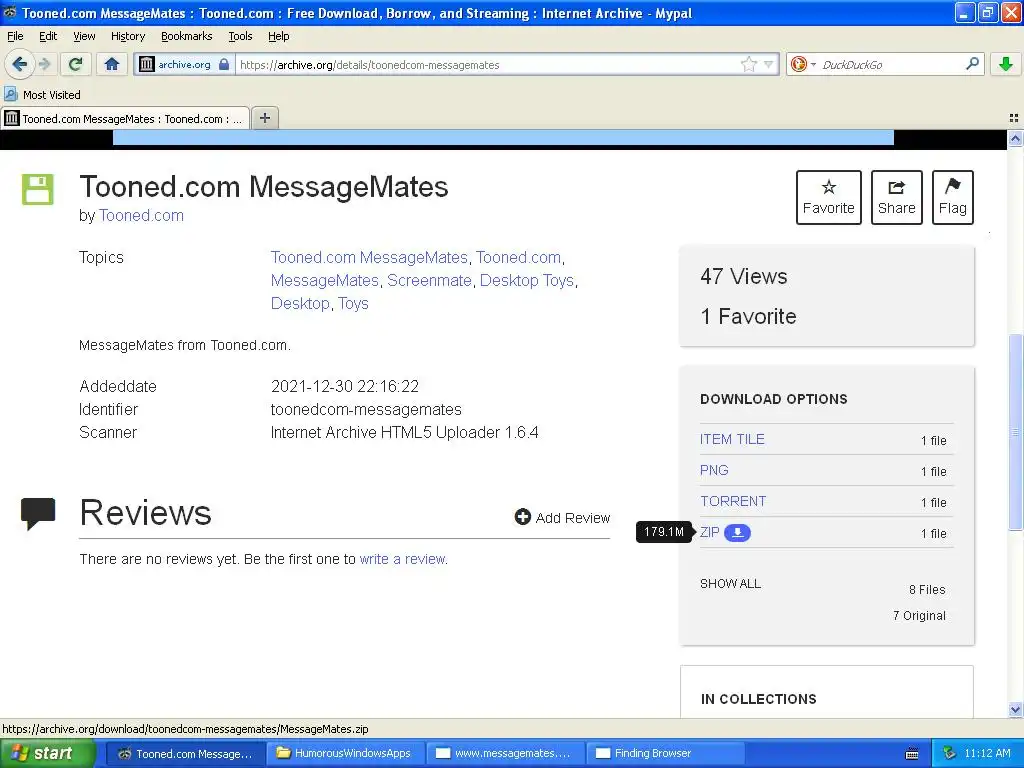Open the Bookmarks menu
This screenshot has width=1024, height=768.
pyautogui.click(x=186, y=36)
